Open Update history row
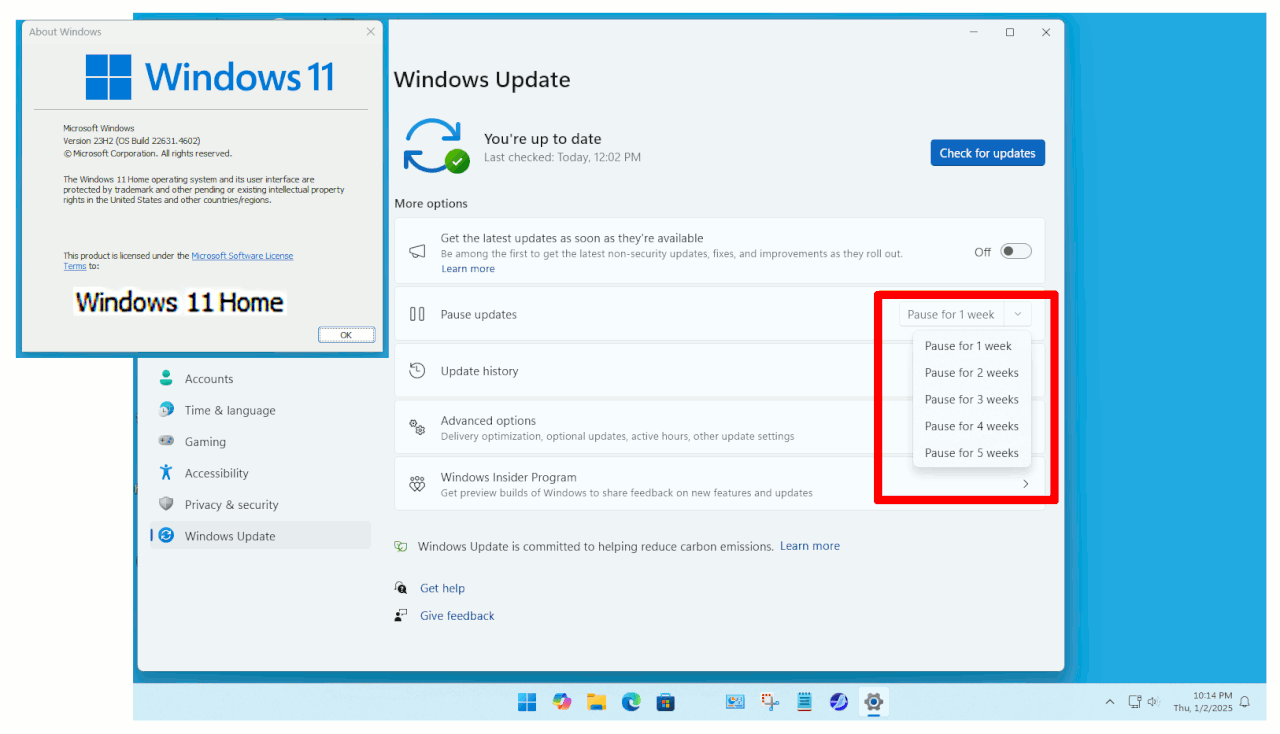 pos(719,371)
